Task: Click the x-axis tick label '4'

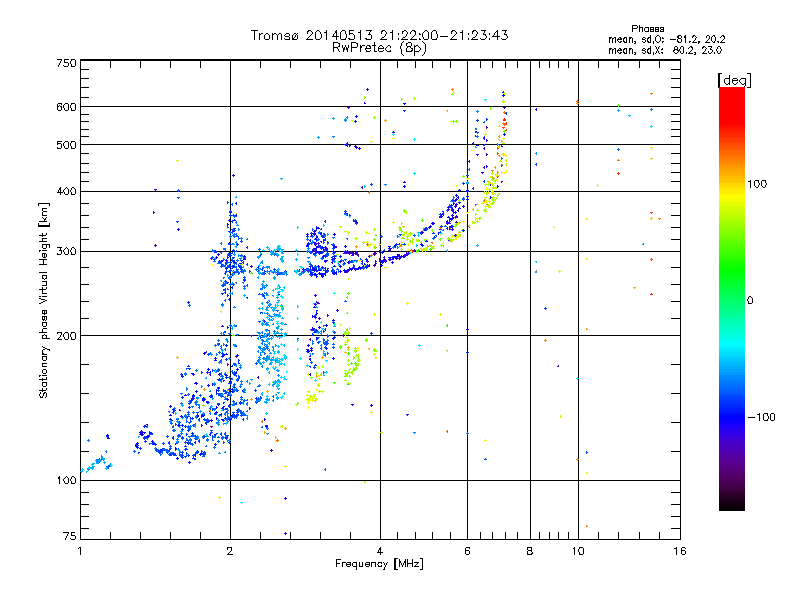Action: (x=380, y=551)
